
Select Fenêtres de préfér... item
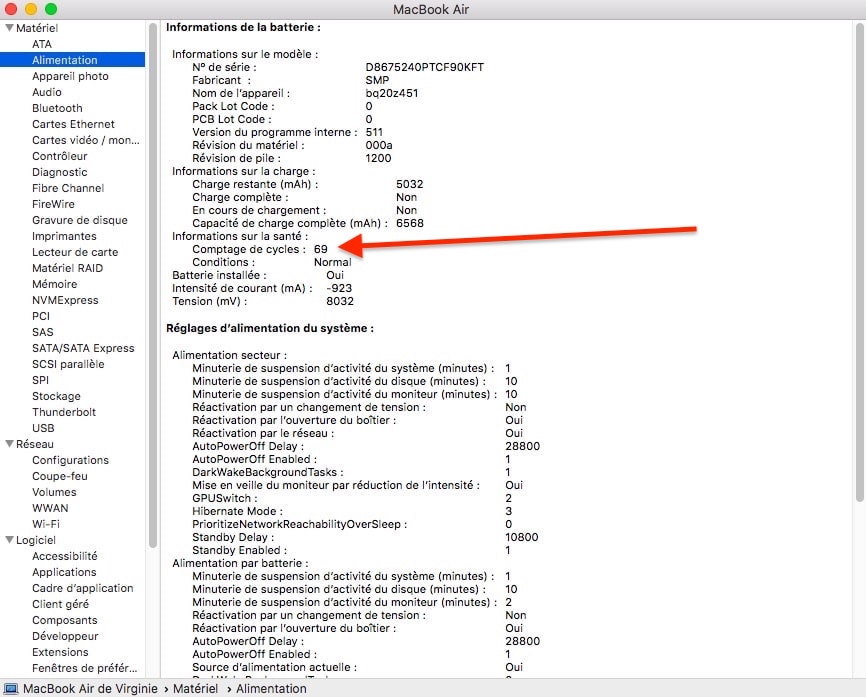tap(85, 669)
